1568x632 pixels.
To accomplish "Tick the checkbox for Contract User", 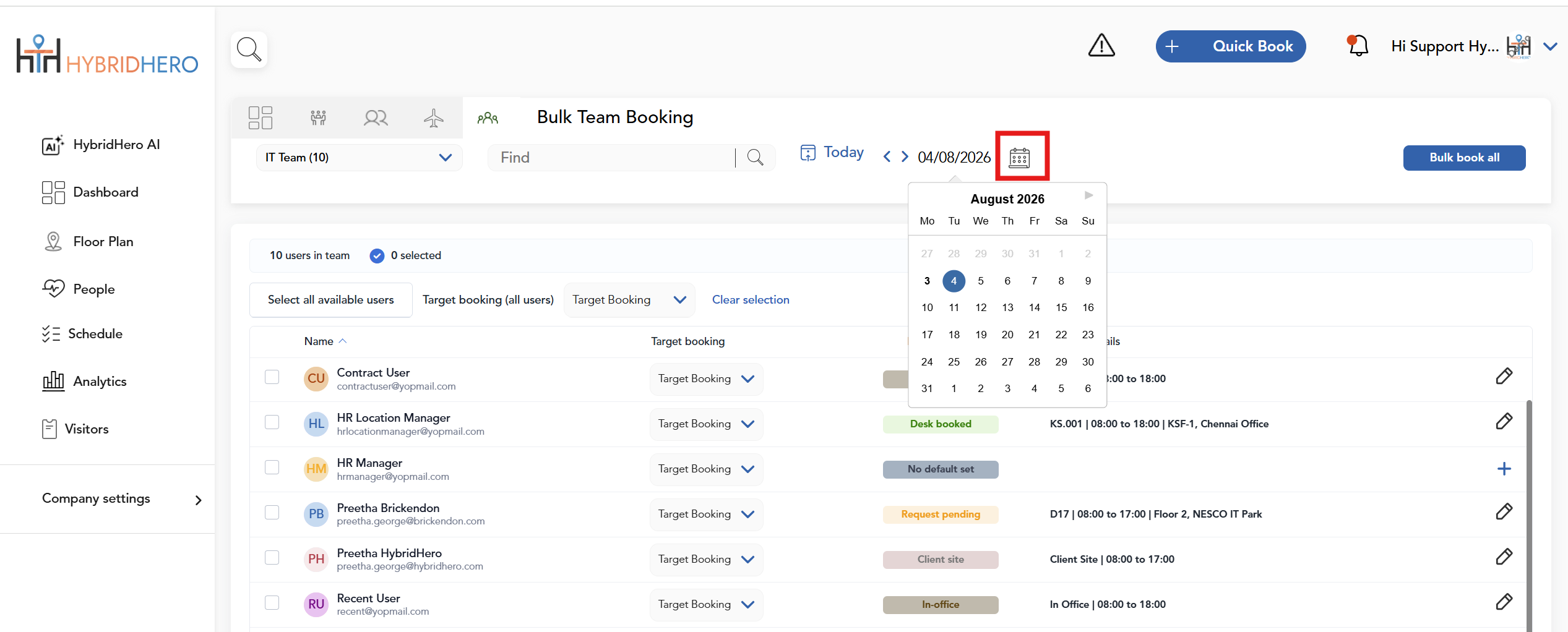I will click(272, 377).
